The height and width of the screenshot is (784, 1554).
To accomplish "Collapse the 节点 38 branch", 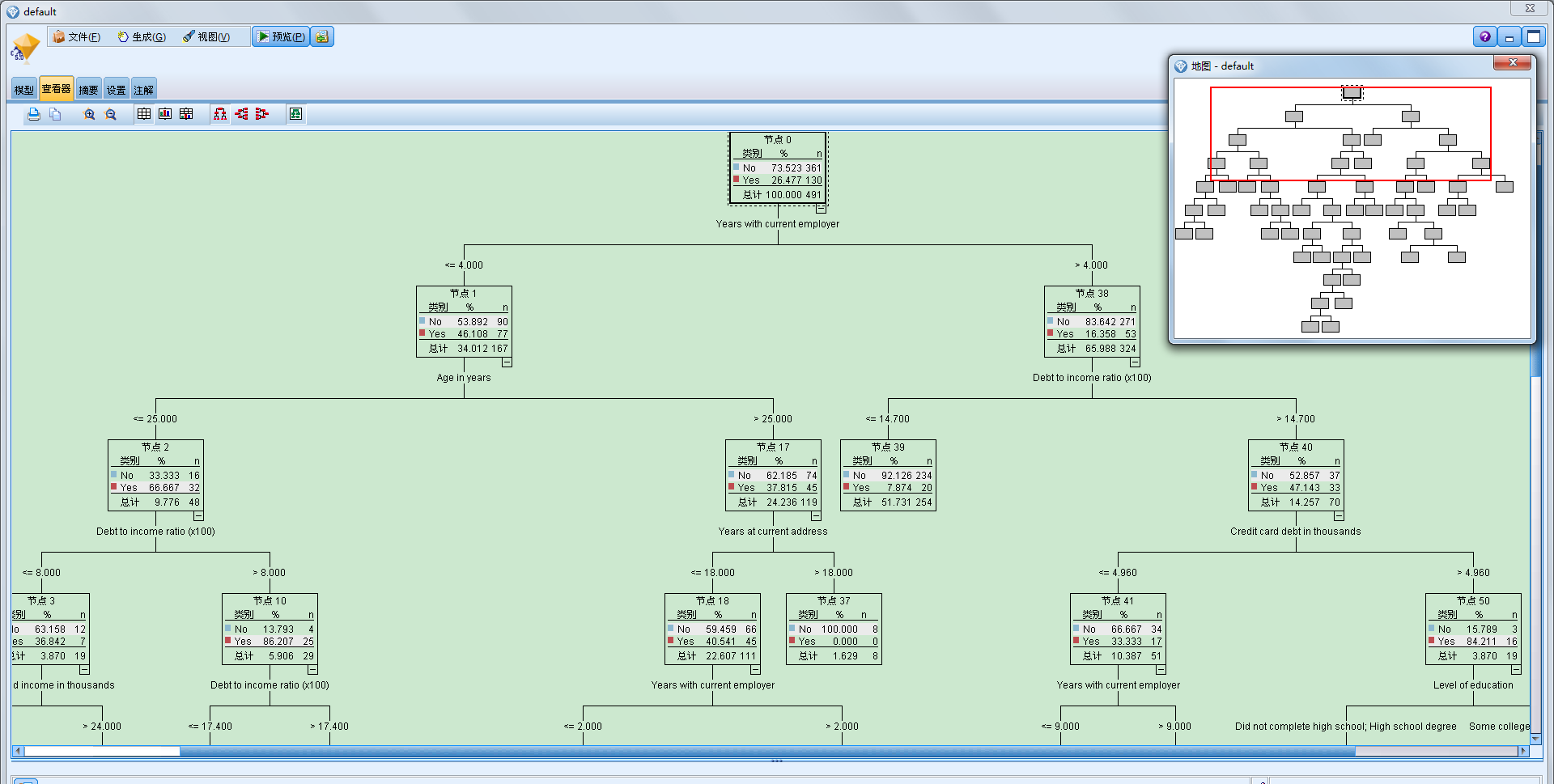I will (1136, 362).
